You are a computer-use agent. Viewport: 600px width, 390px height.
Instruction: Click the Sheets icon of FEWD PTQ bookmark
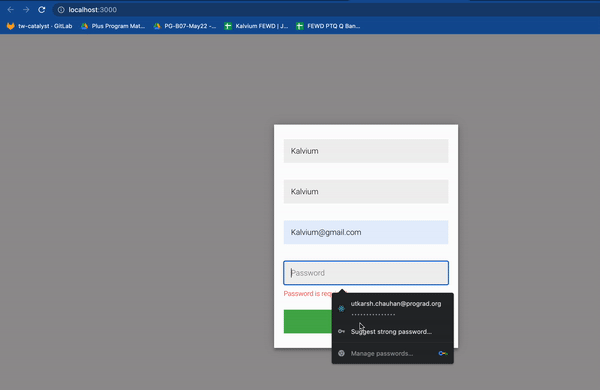click(x=300, y=26)
